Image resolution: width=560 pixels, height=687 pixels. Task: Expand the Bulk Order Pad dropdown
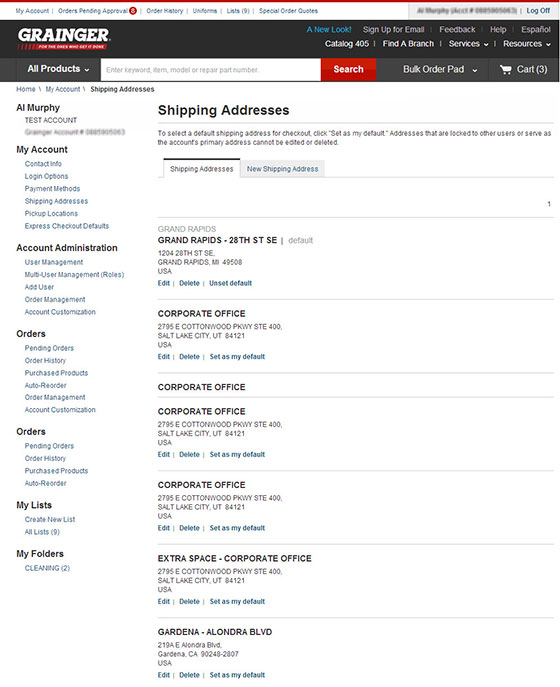coord(440,69)
